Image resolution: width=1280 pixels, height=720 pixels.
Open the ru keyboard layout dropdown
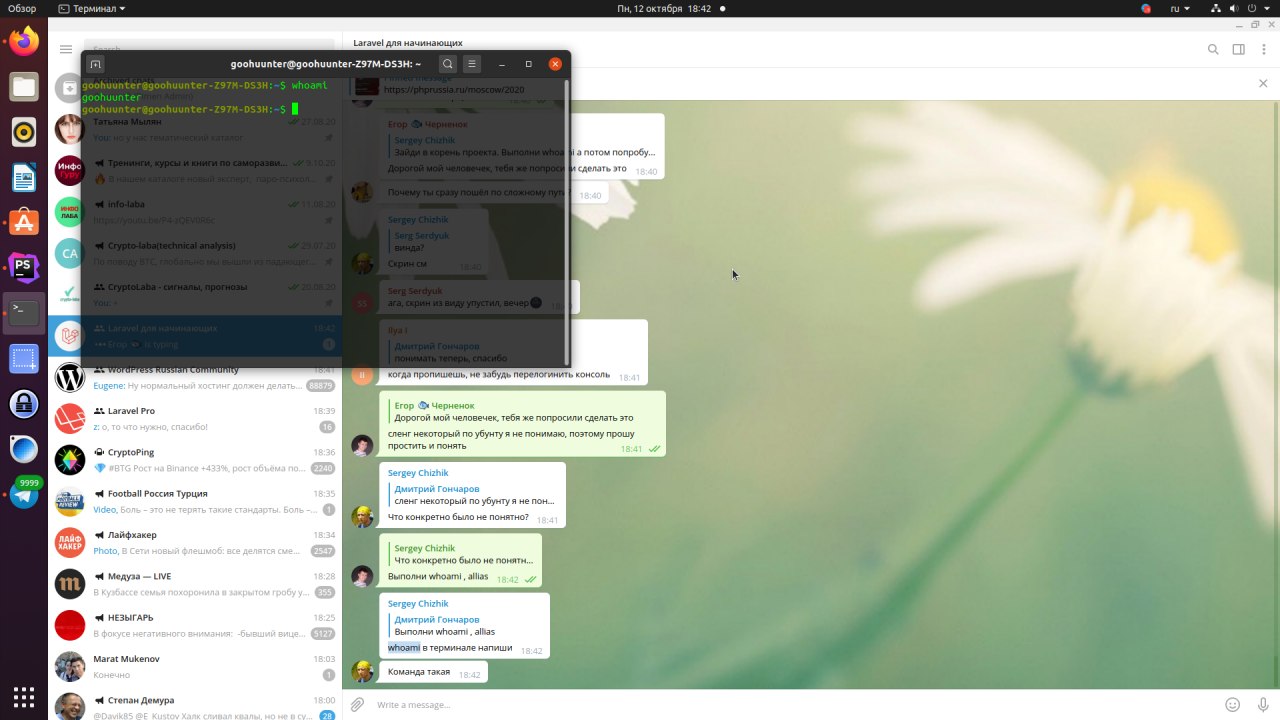1181,8
